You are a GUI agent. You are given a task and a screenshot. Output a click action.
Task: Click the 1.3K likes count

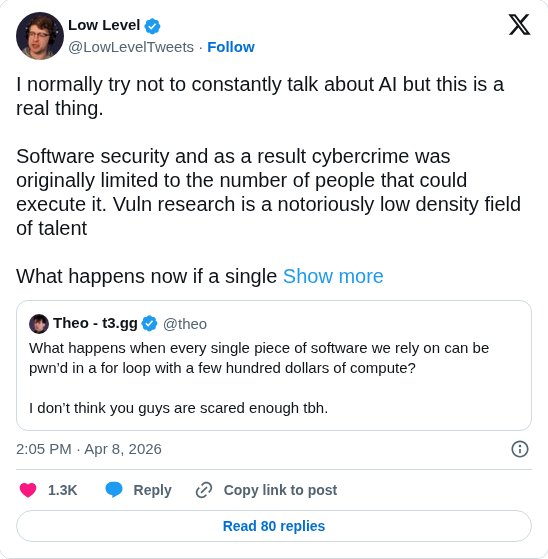tap(62, 490)
